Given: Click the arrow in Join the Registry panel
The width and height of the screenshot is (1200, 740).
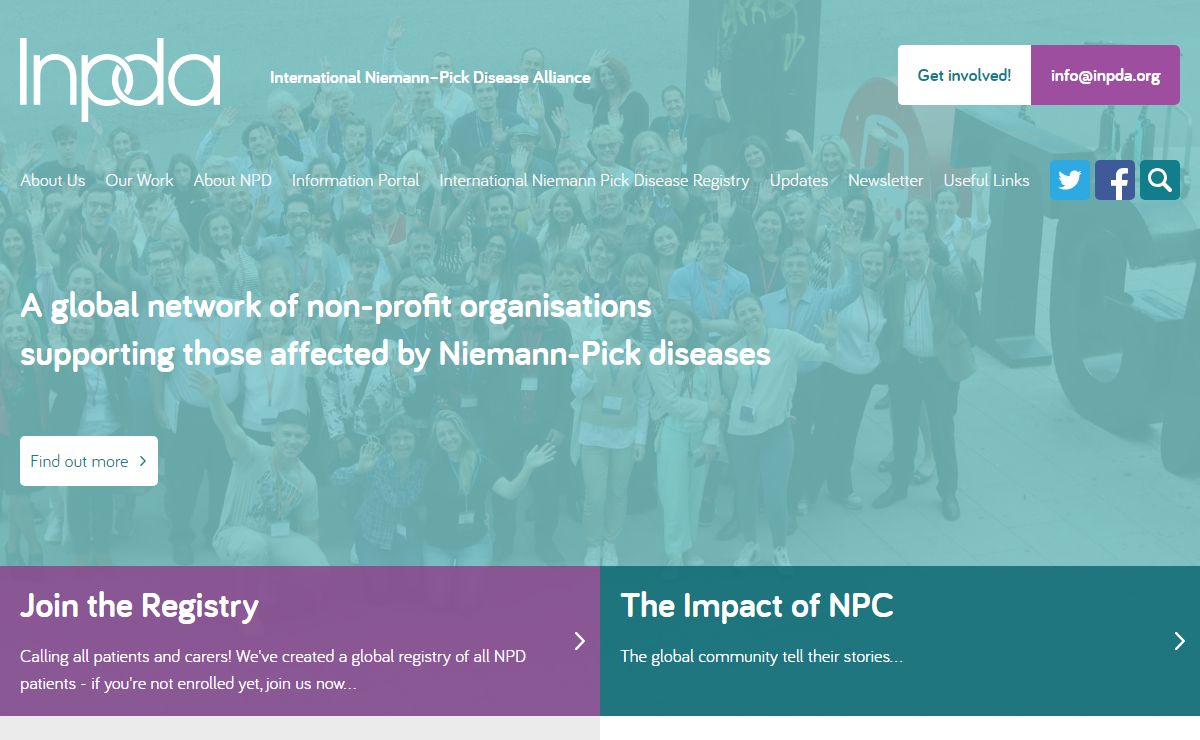Looking at the screenshot, I should [579, 641].
